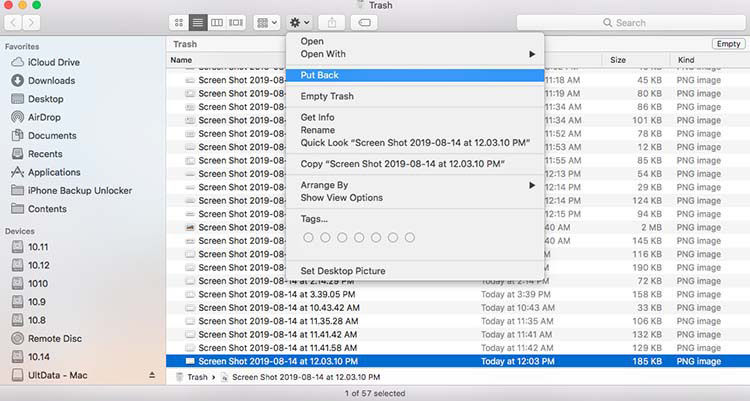Click Trash in the bottom path bar

click(194, 377)
